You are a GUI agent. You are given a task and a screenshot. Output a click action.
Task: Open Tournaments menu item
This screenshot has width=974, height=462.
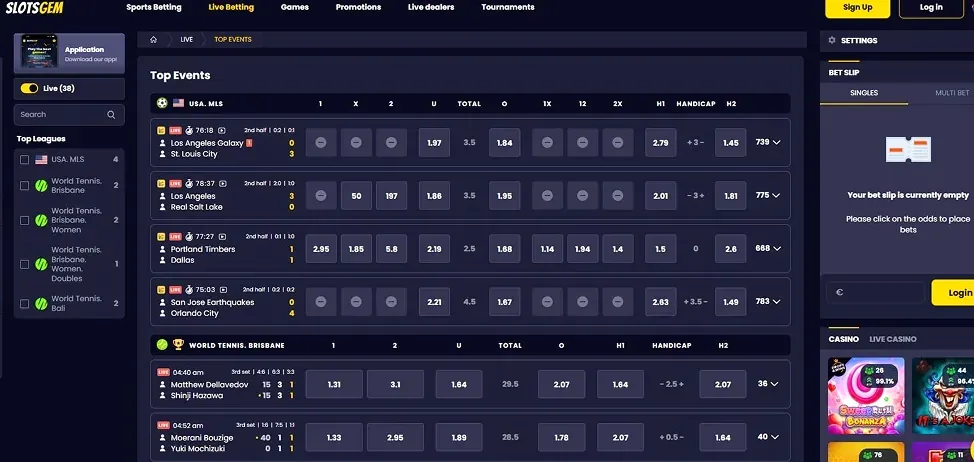tap(507, 7)
